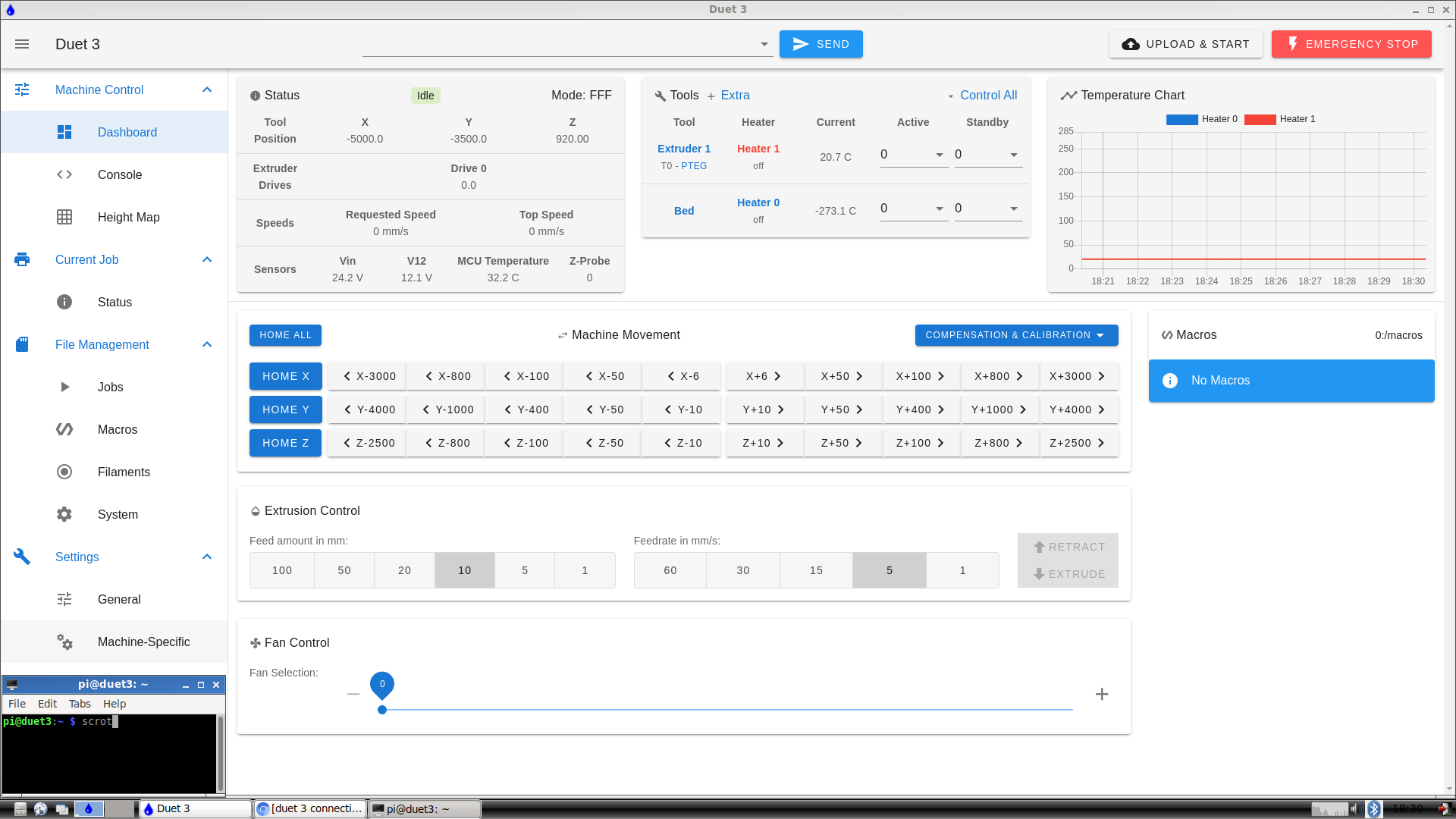
Task: Open the Jobs file list
Action: point(114,387)
